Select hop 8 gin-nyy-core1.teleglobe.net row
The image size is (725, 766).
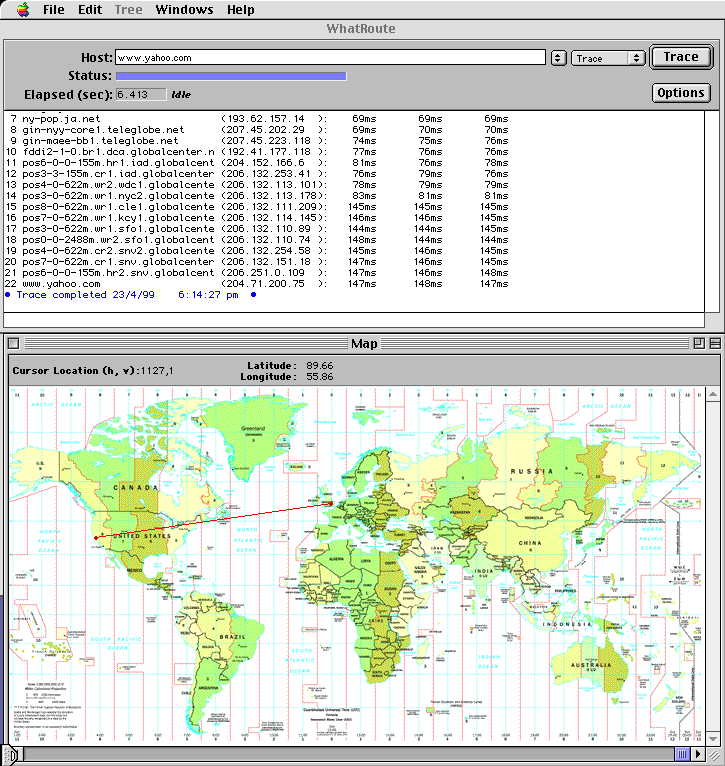coord(256,130)
